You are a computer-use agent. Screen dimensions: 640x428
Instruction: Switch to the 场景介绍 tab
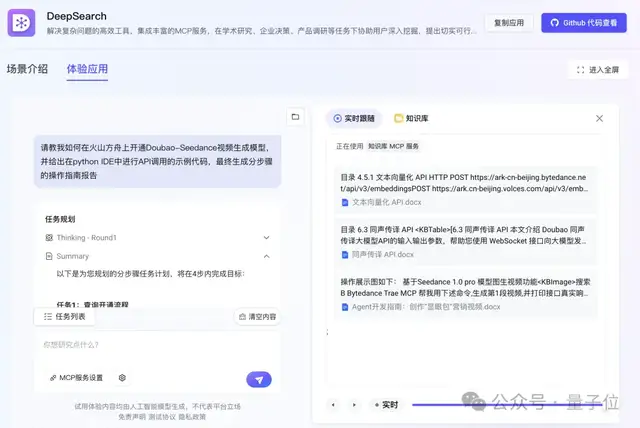tap(27, 69)
